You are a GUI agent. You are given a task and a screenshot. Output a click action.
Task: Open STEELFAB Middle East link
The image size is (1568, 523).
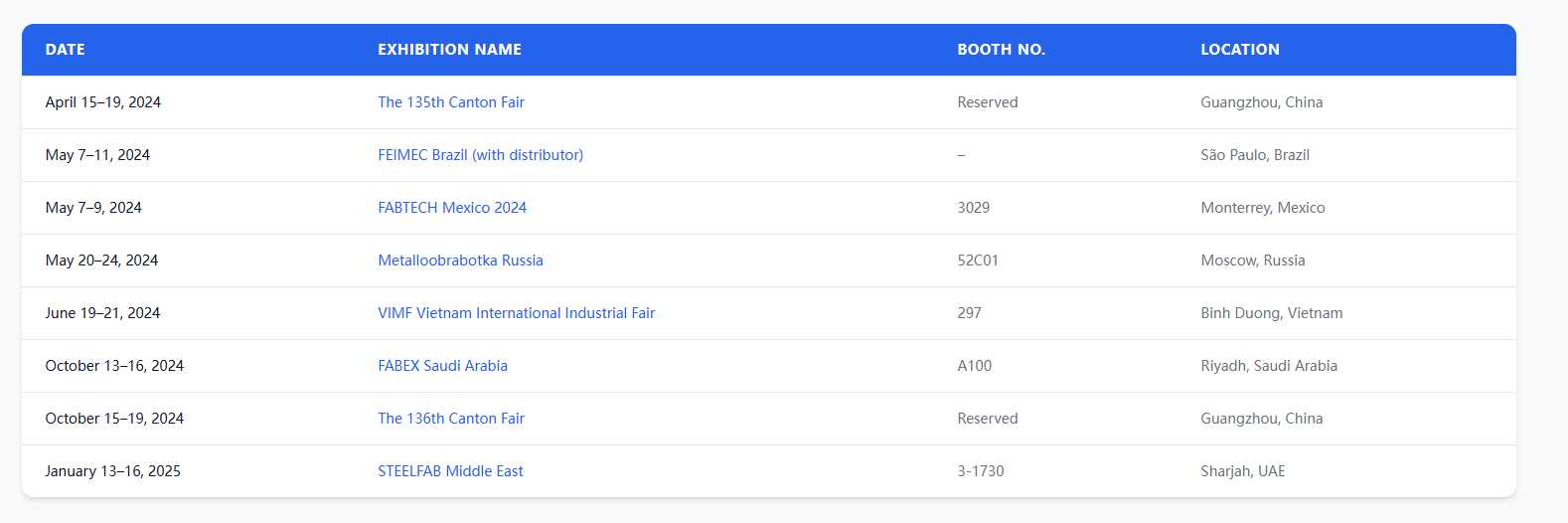pyautogui.click(x=450, y=471)
